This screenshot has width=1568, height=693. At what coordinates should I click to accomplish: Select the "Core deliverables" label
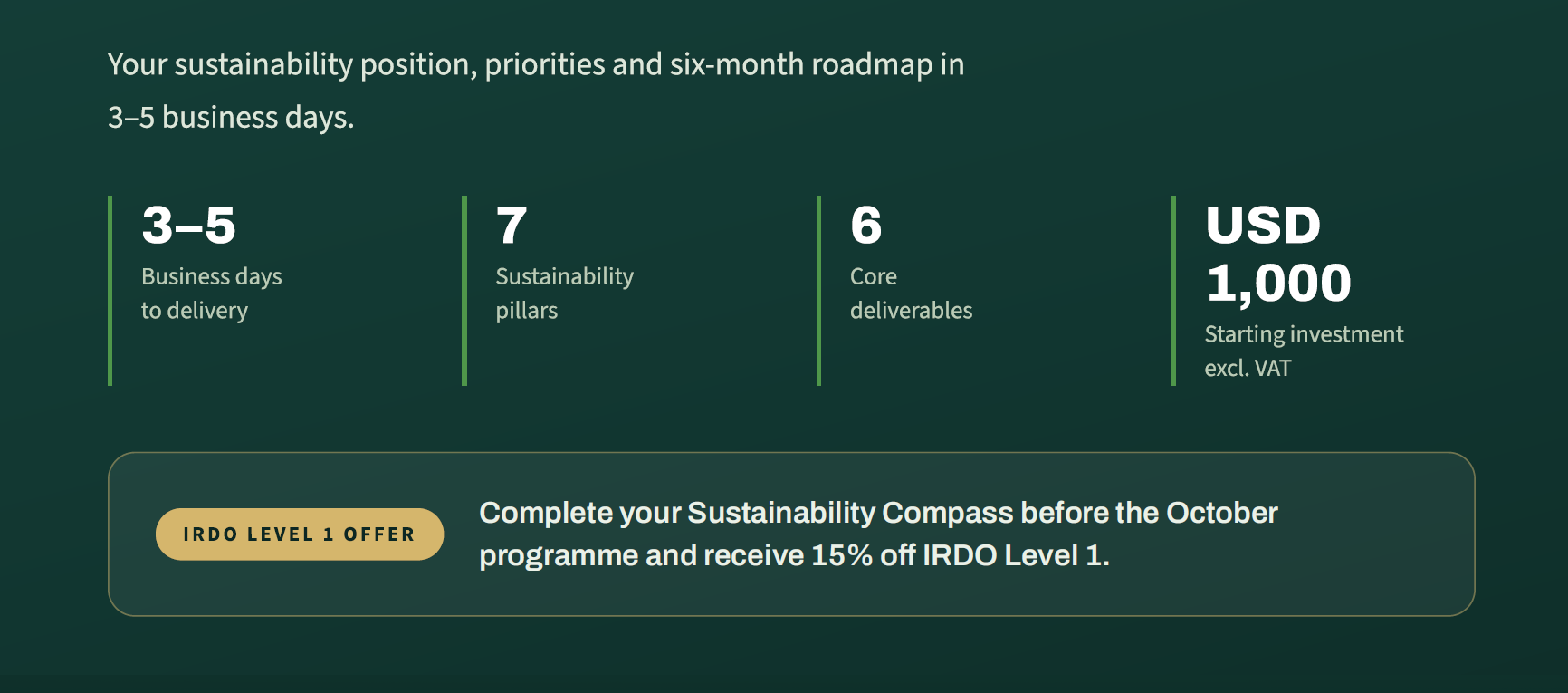click(911, 294)
